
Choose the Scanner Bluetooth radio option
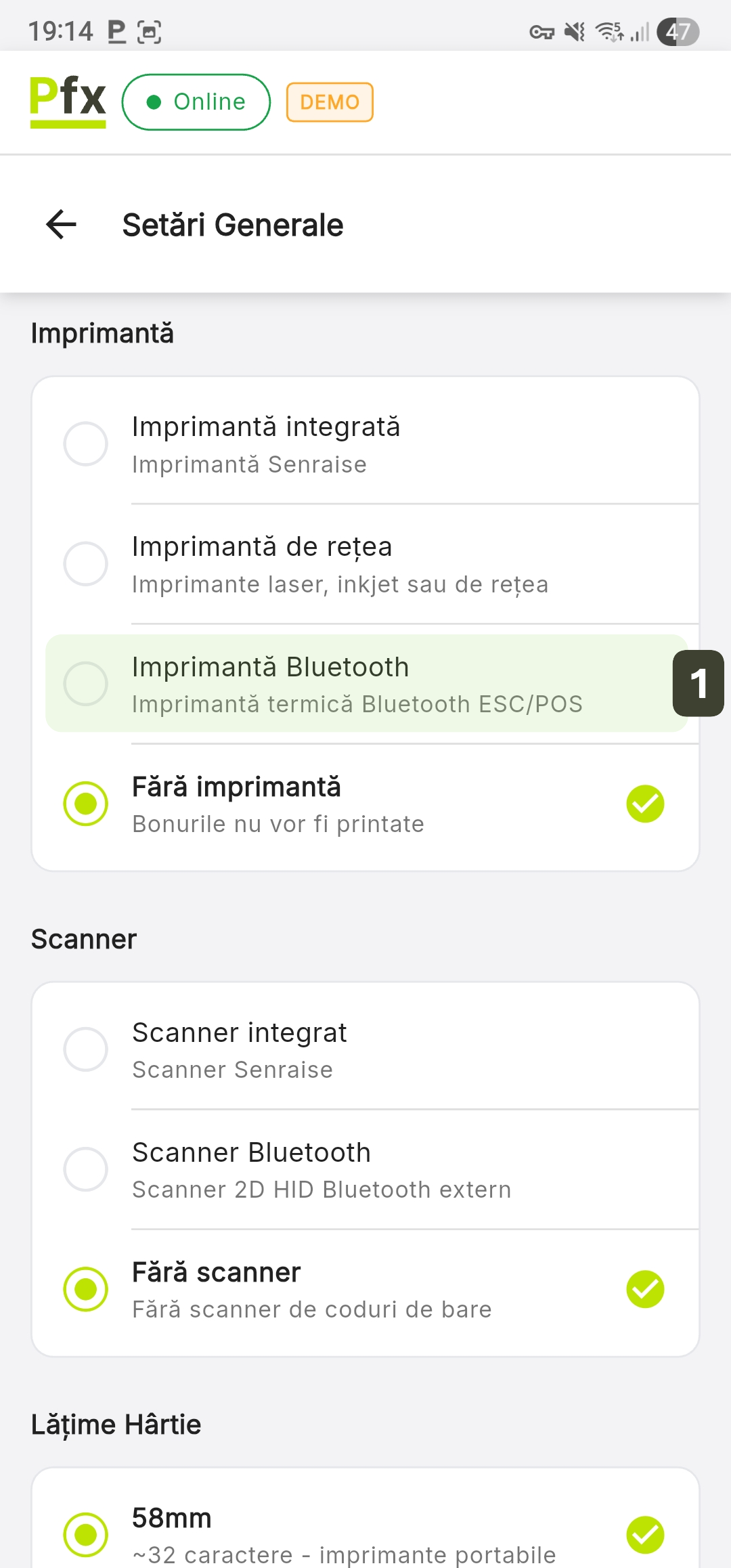tap(86, 1169)
